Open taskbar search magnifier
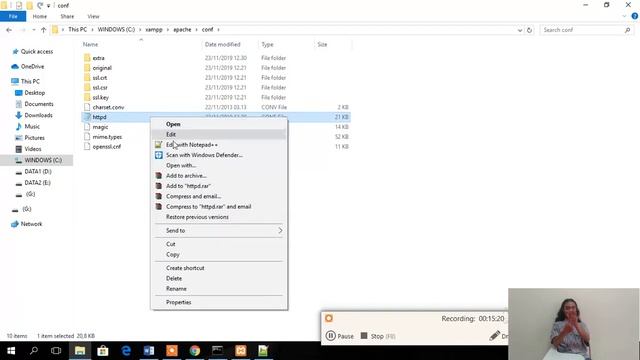This screenshot has width=640, height=360. pos(34,351)
